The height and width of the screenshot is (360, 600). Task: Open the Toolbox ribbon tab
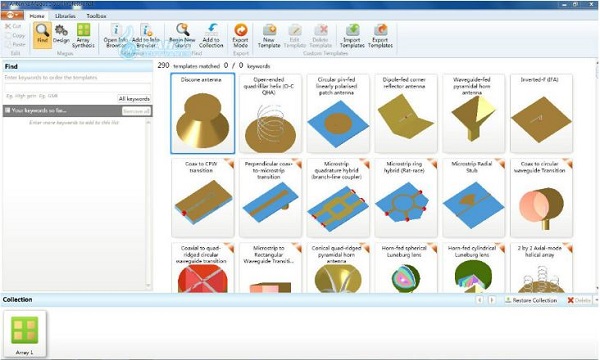96,16
